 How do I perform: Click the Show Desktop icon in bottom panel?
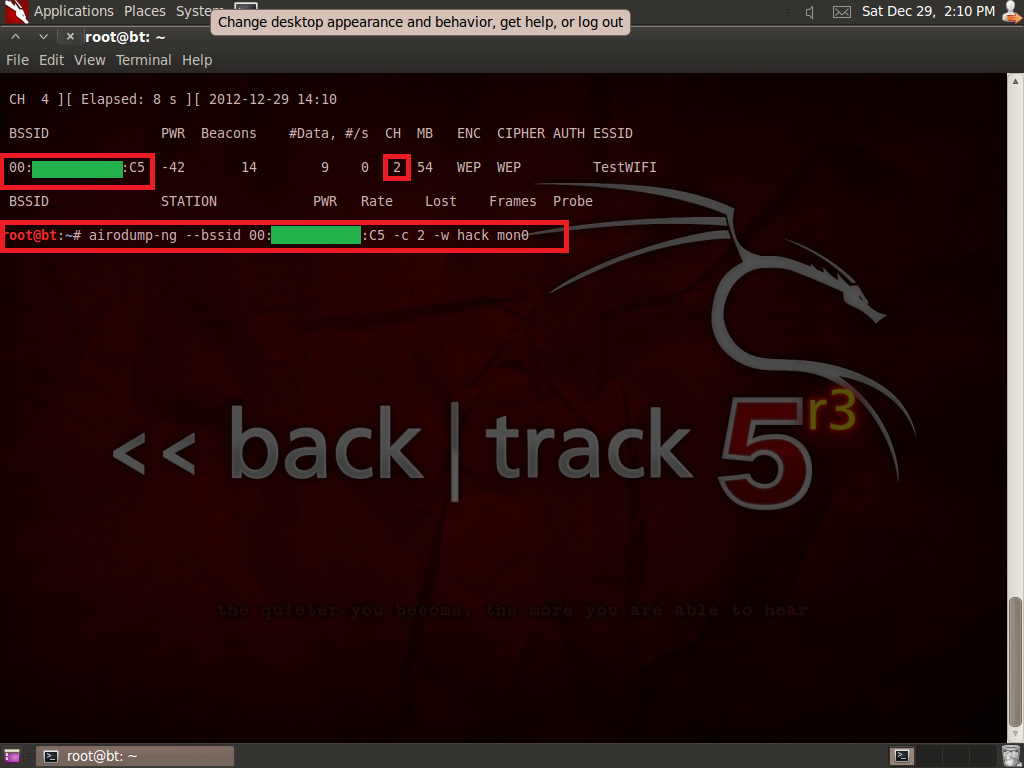pyautogui.click(x=12, y=756)
